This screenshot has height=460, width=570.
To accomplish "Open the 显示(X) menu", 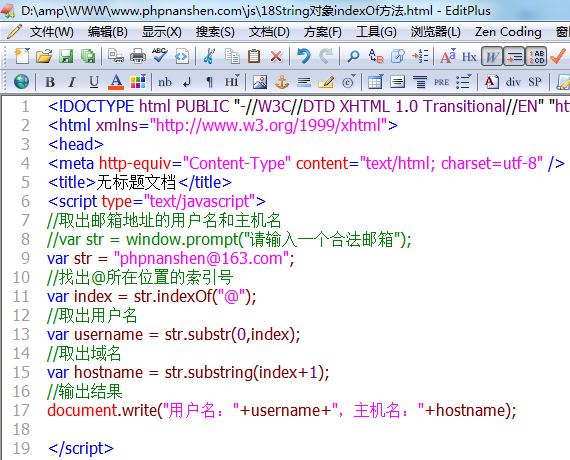I will pos(162,32).
